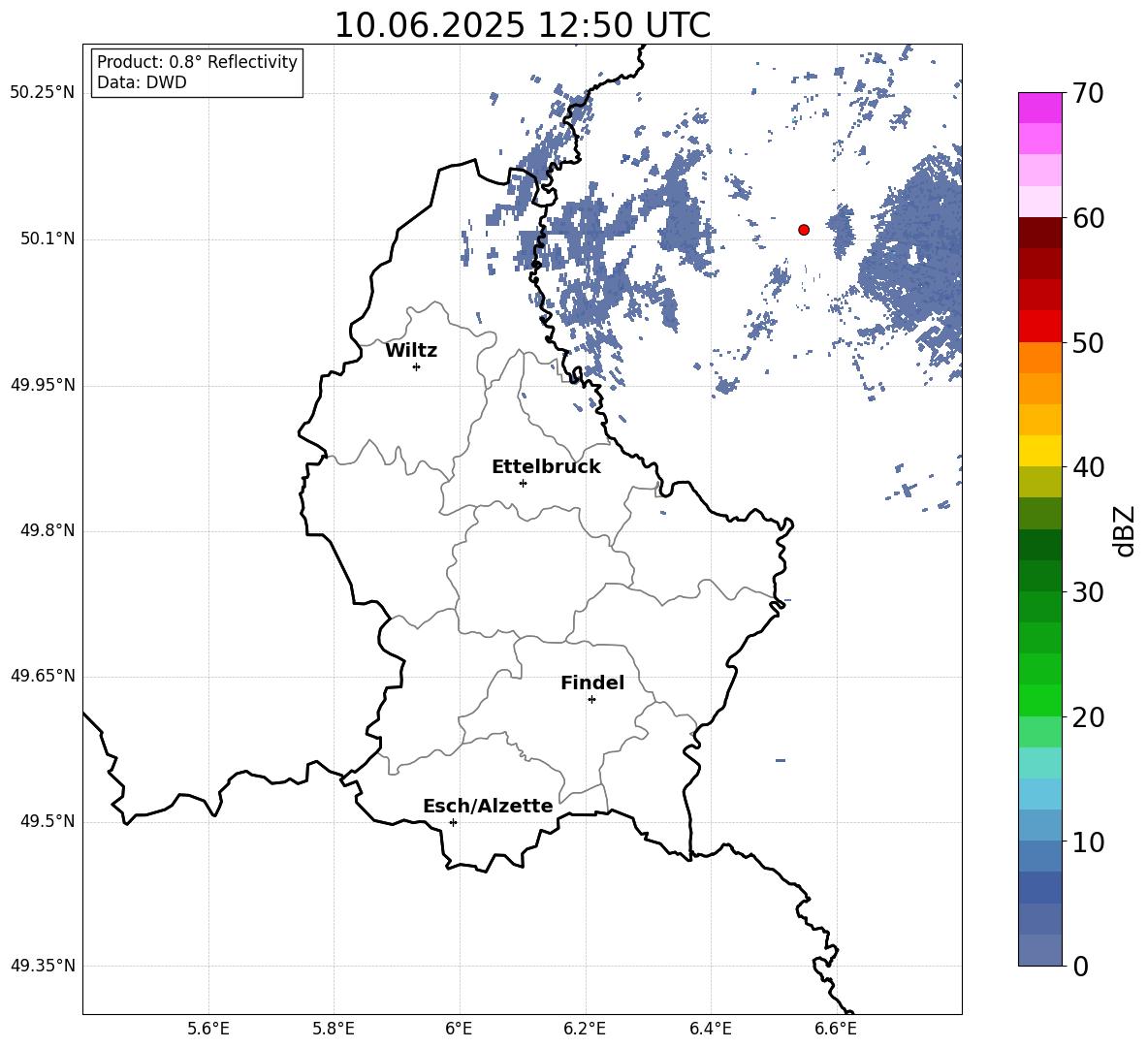Click the lowest blue-gray colorbar segment

[x=1040, y=950]
